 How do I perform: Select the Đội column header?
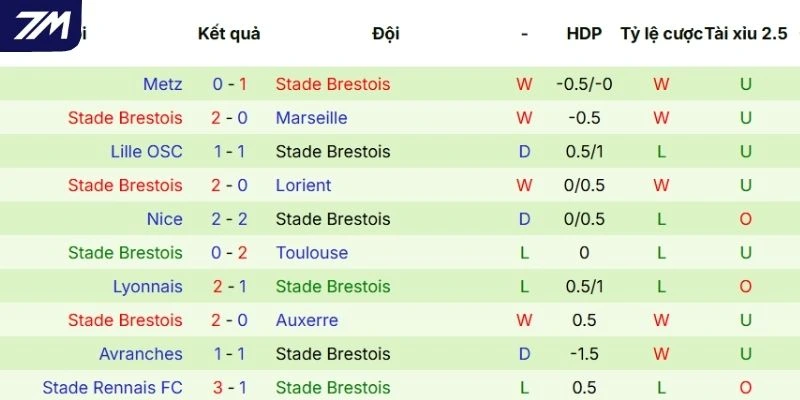(x=385, y=34)
